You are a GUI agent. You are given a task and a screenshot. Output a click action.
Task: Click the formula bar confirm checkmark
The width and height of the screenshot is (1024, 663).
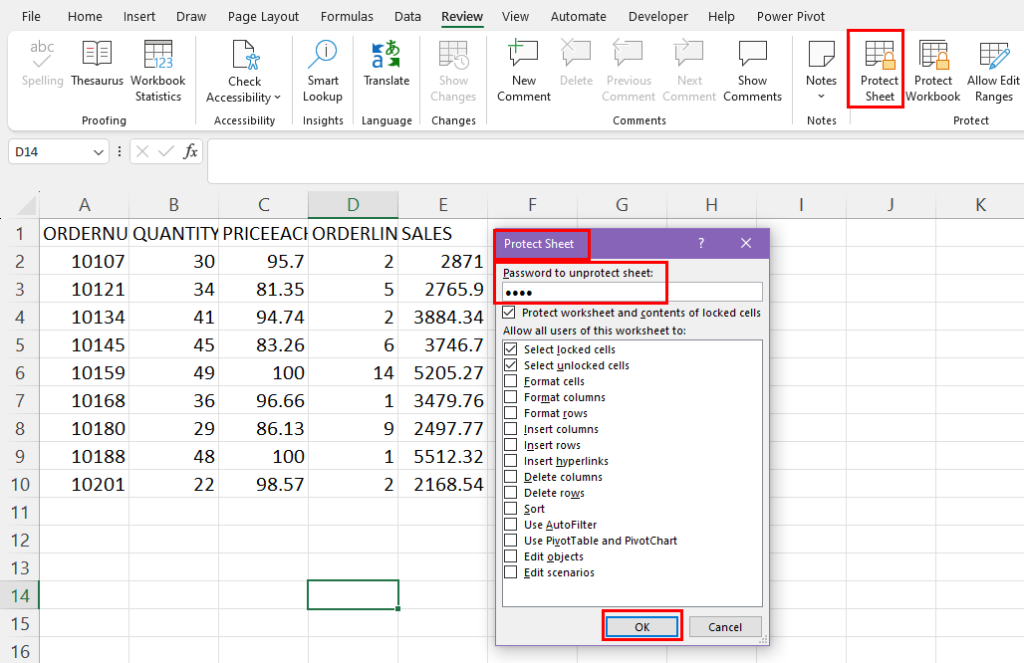(x=167, y=152)
